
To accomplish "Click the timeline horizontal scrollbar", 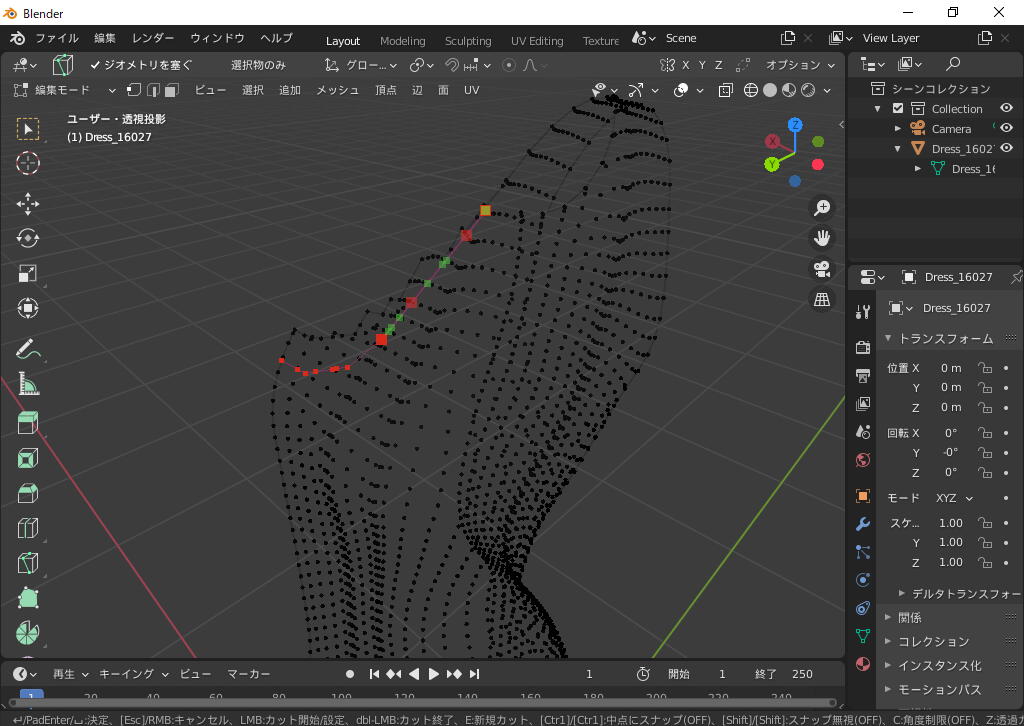I will (423, 703).
